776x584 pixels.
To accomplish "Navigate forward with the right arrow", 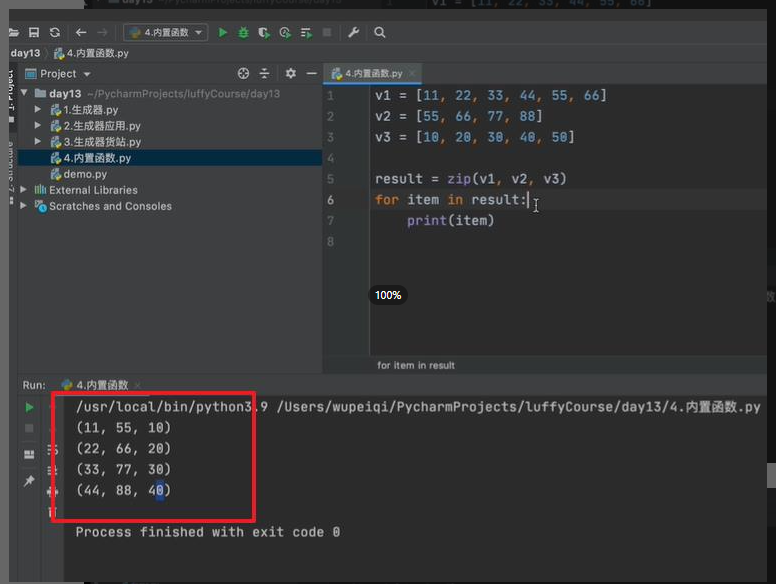I will pos(102,33).
